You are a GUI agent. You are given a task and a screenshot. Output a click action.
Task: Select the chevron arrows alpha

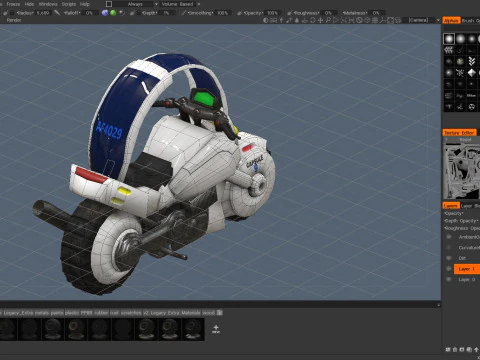[472, 61]
